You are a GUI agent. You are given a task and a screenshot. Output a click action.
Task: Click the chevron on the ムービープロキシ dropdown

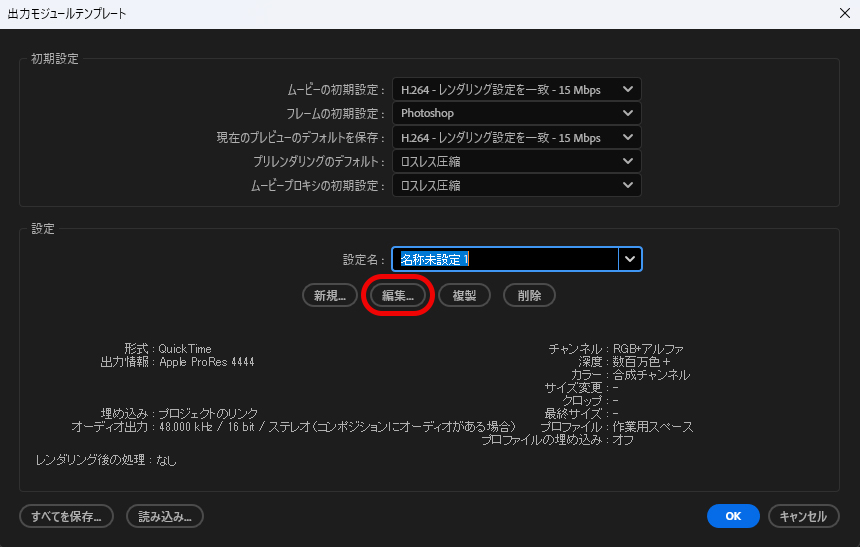(x=628, y=186)
